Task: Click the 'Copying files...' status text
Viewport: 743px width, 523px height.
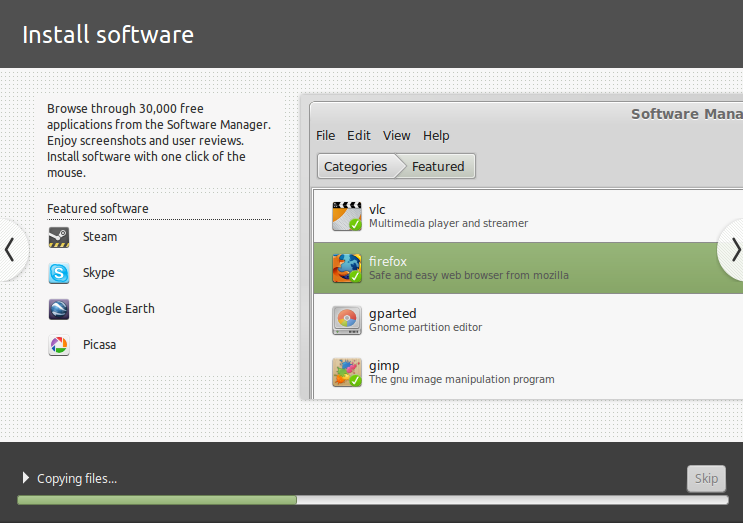Action: pyautogui.click(x=77, y=479)
